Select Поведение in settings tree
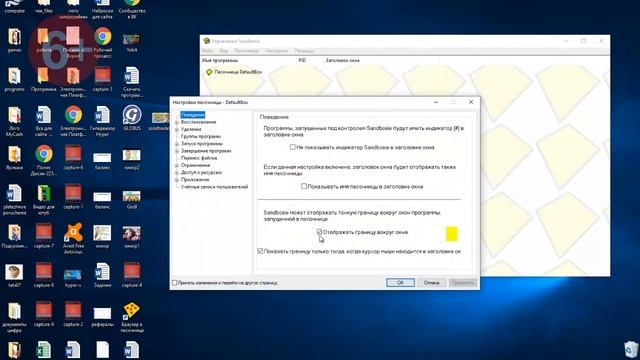 coord(193,115)
